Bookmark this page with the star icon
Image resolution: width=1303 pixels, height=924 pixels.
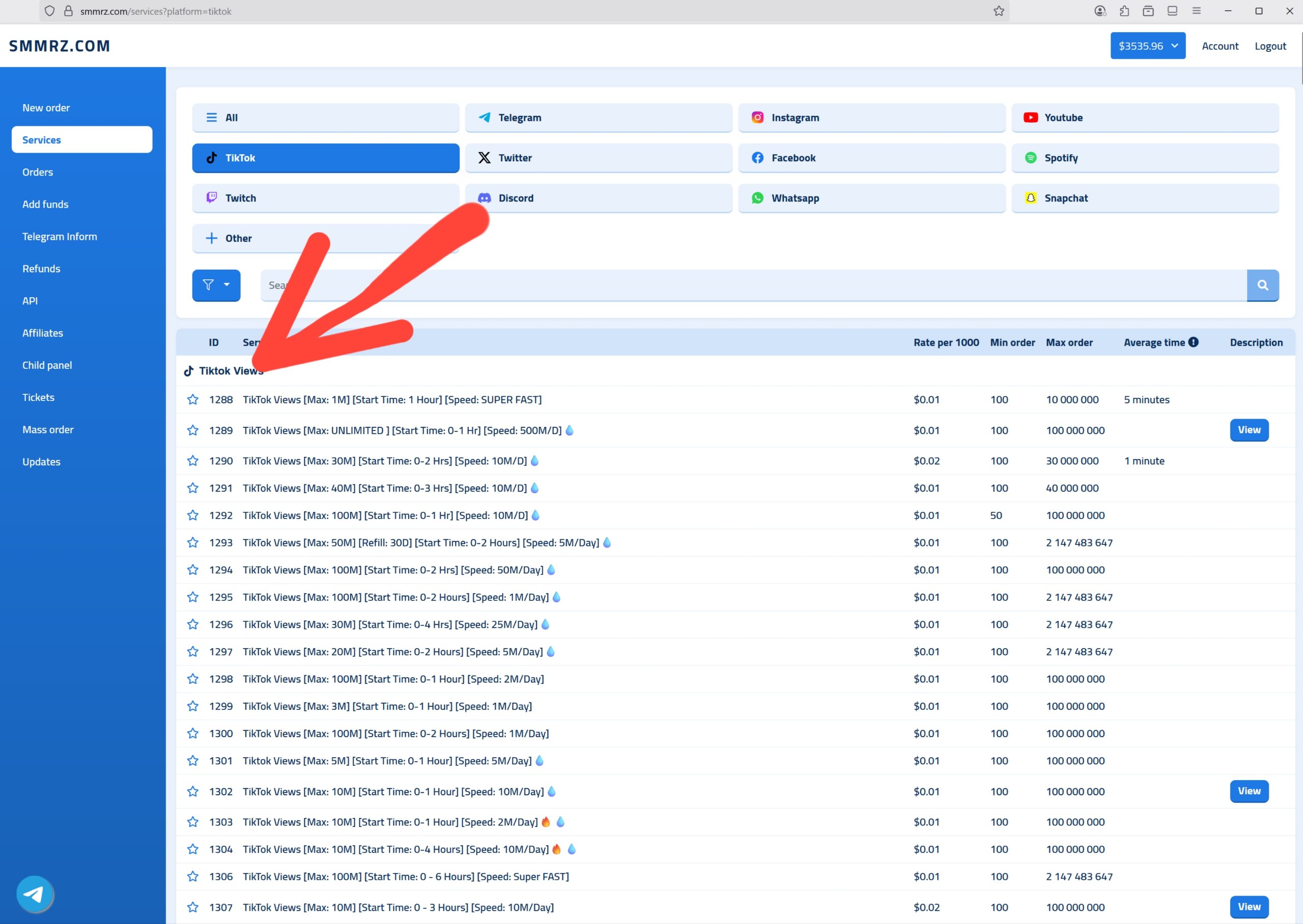(999, 11)
